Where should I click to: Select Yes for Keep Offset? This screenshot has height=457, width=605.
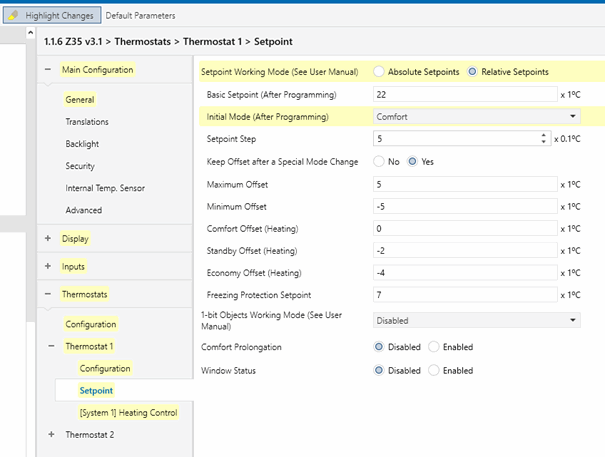click(x=412, y=161)
